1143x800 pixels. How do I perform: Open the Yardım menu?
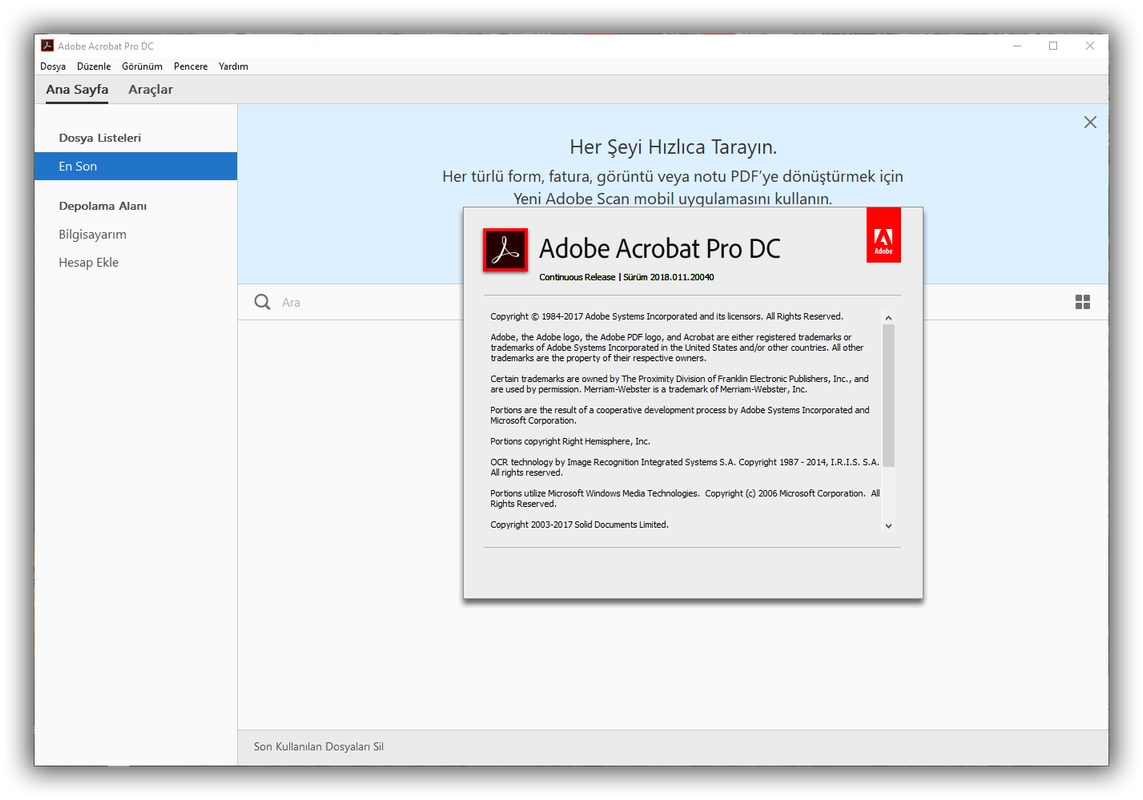(x=233, y=66)
